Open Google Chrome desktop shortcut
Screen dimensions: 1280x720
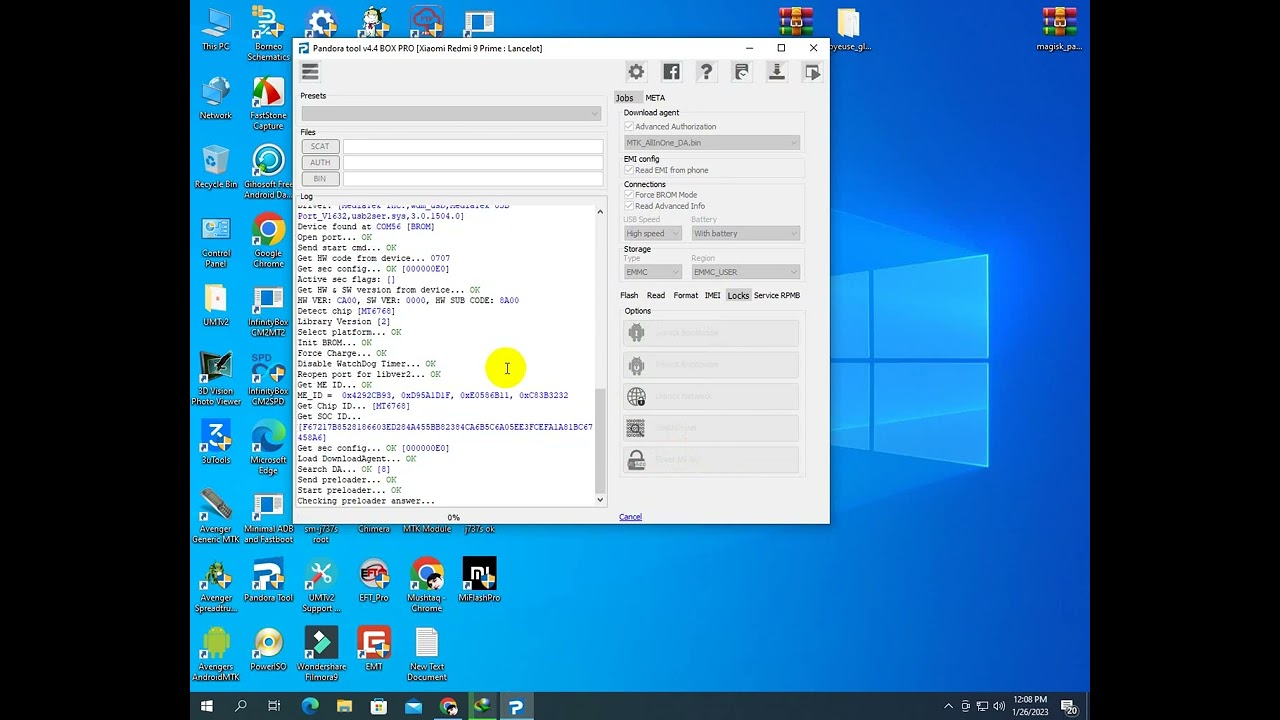268,241
